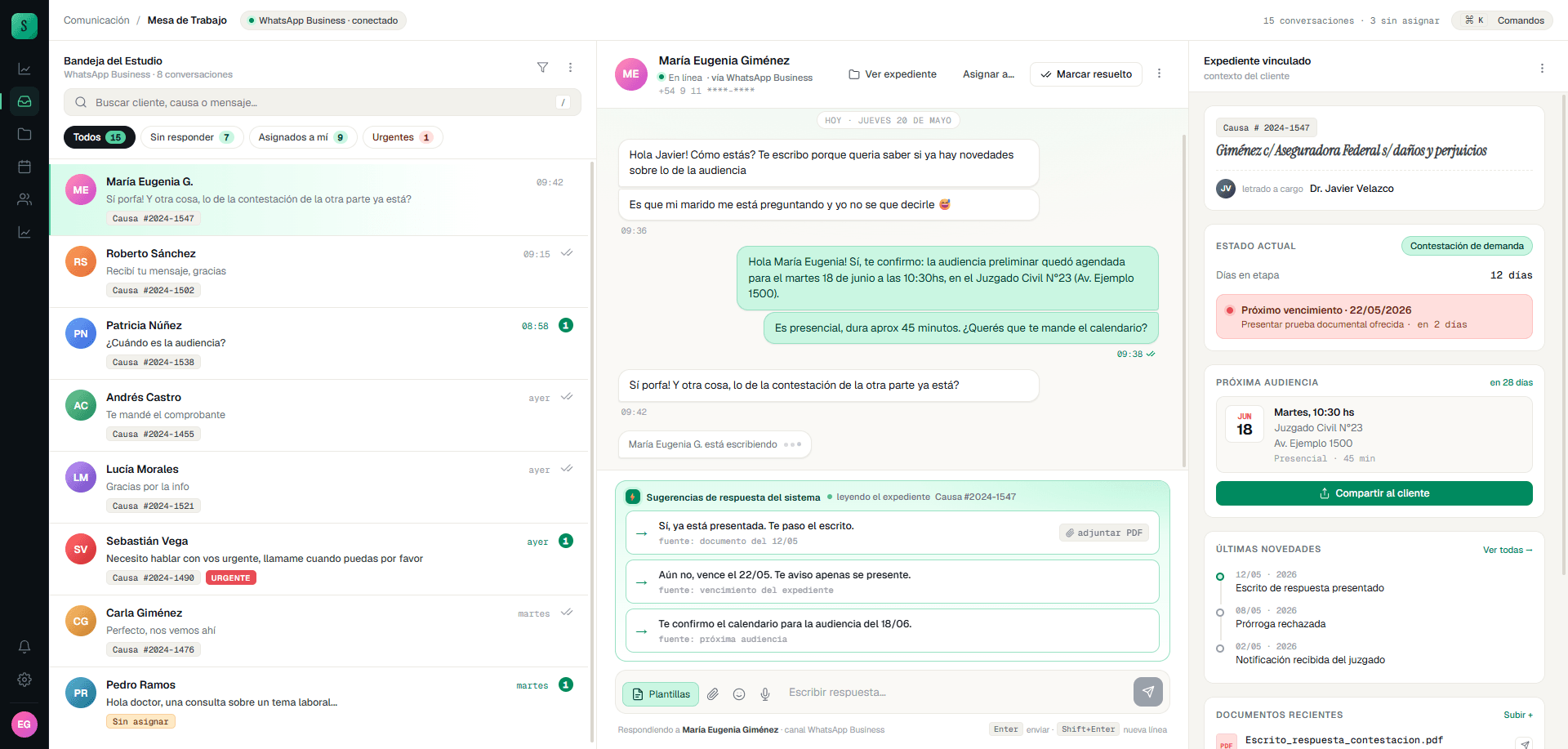Click the microphone voice note icon
This screenshot has height=749, width=1568.
tap(765, 694)
